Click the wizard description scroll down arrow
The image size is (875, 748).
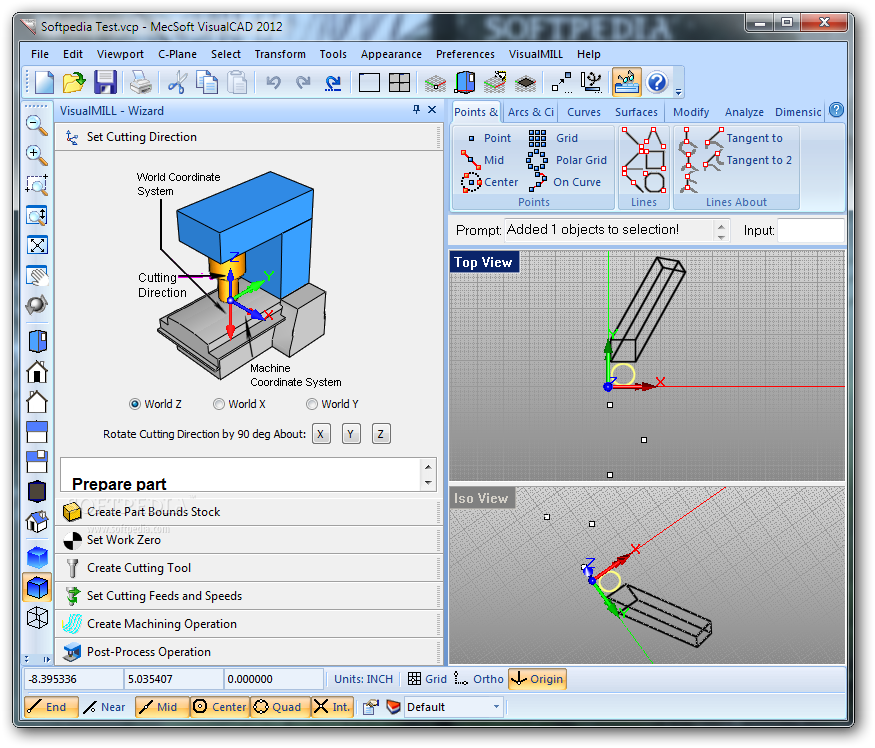[428, 483]
